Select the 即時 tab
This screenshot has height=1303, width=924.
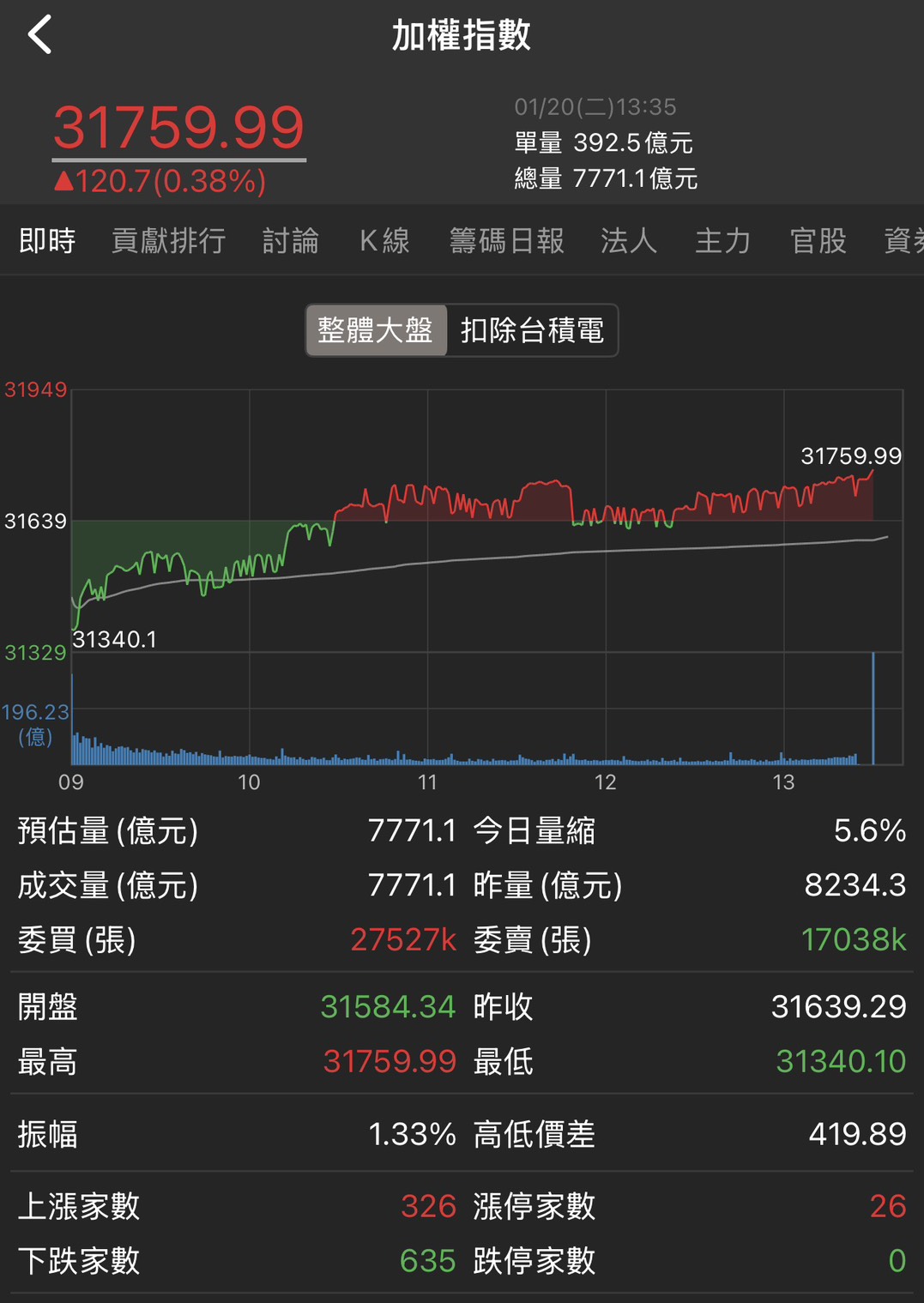pyautogui.click(x=47, y=241)
